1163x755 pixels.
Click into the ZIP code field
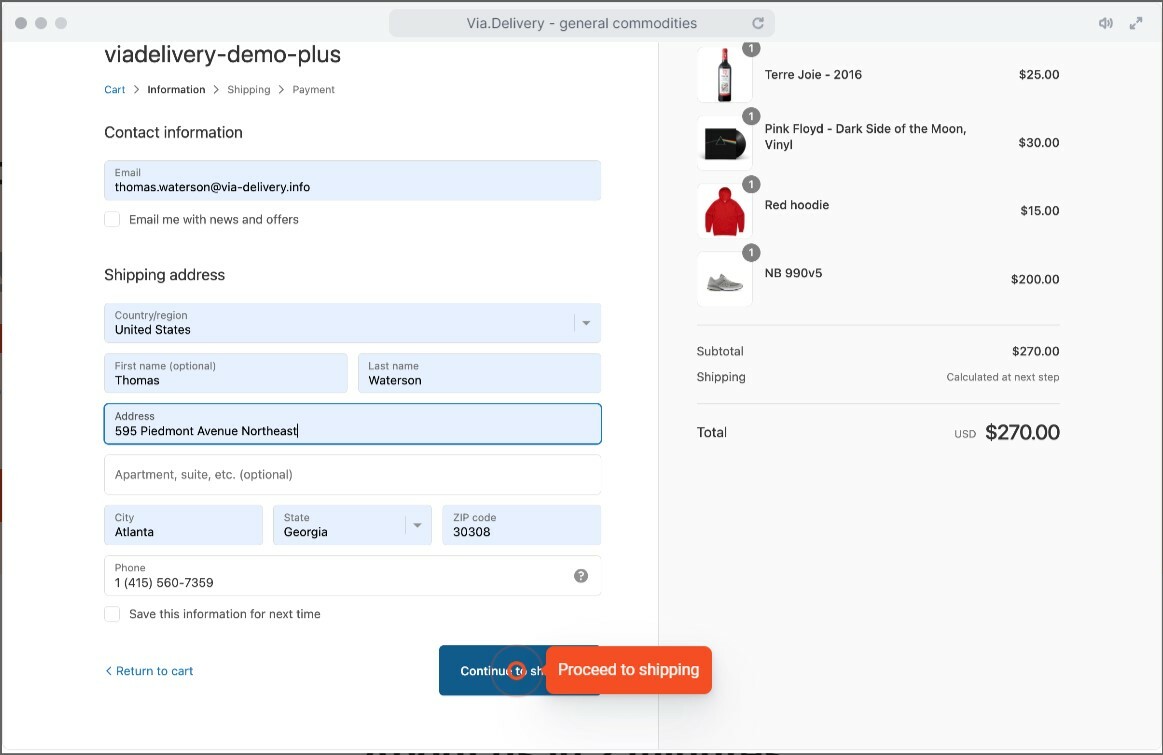click(x=521, y=525)
